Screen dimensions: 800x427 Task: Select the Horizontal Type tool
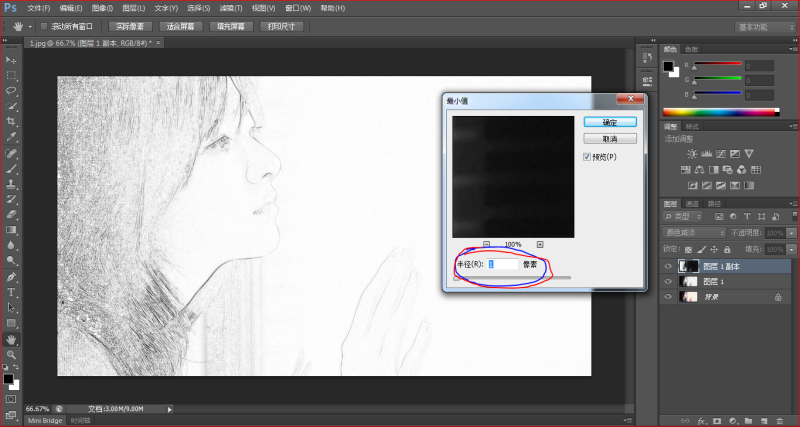(12, 292)
